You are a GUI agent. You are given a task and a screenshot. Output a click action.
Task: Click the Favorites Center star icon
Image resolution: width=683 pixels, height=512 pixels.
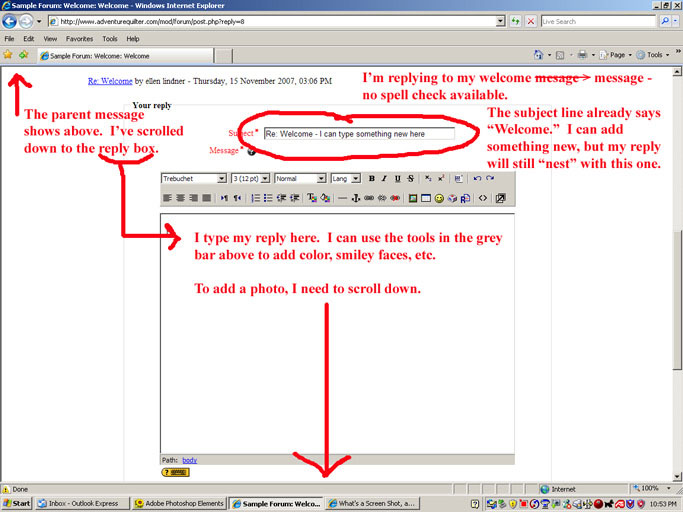pos(8,55)
